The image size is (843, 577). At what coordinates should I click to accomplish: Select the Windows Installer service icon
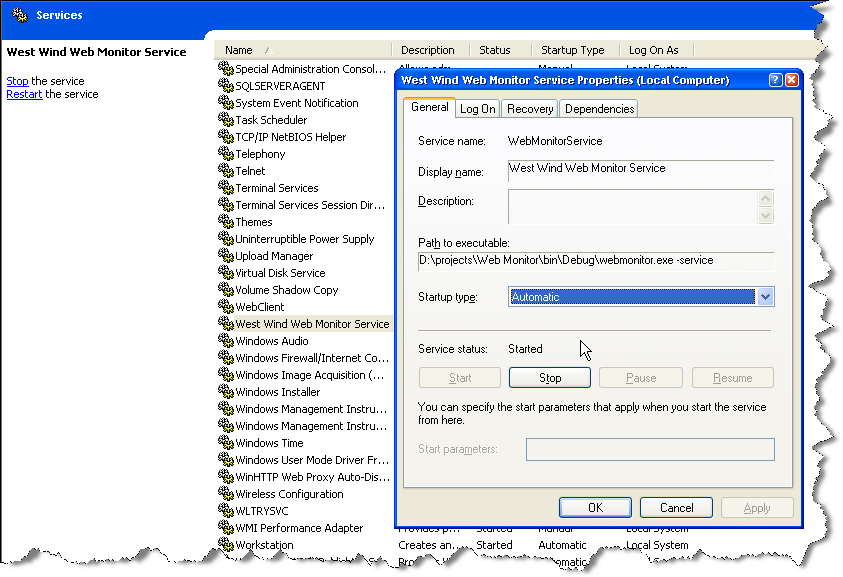click(225, 392)
